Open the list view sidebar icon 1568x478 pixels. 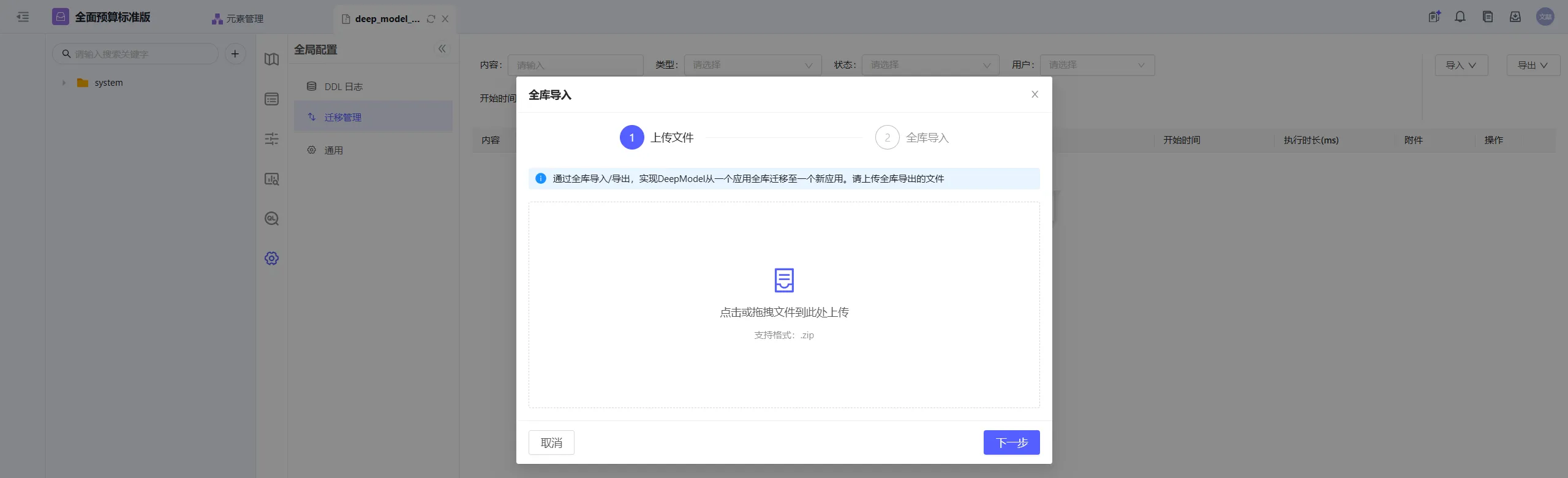271,99
